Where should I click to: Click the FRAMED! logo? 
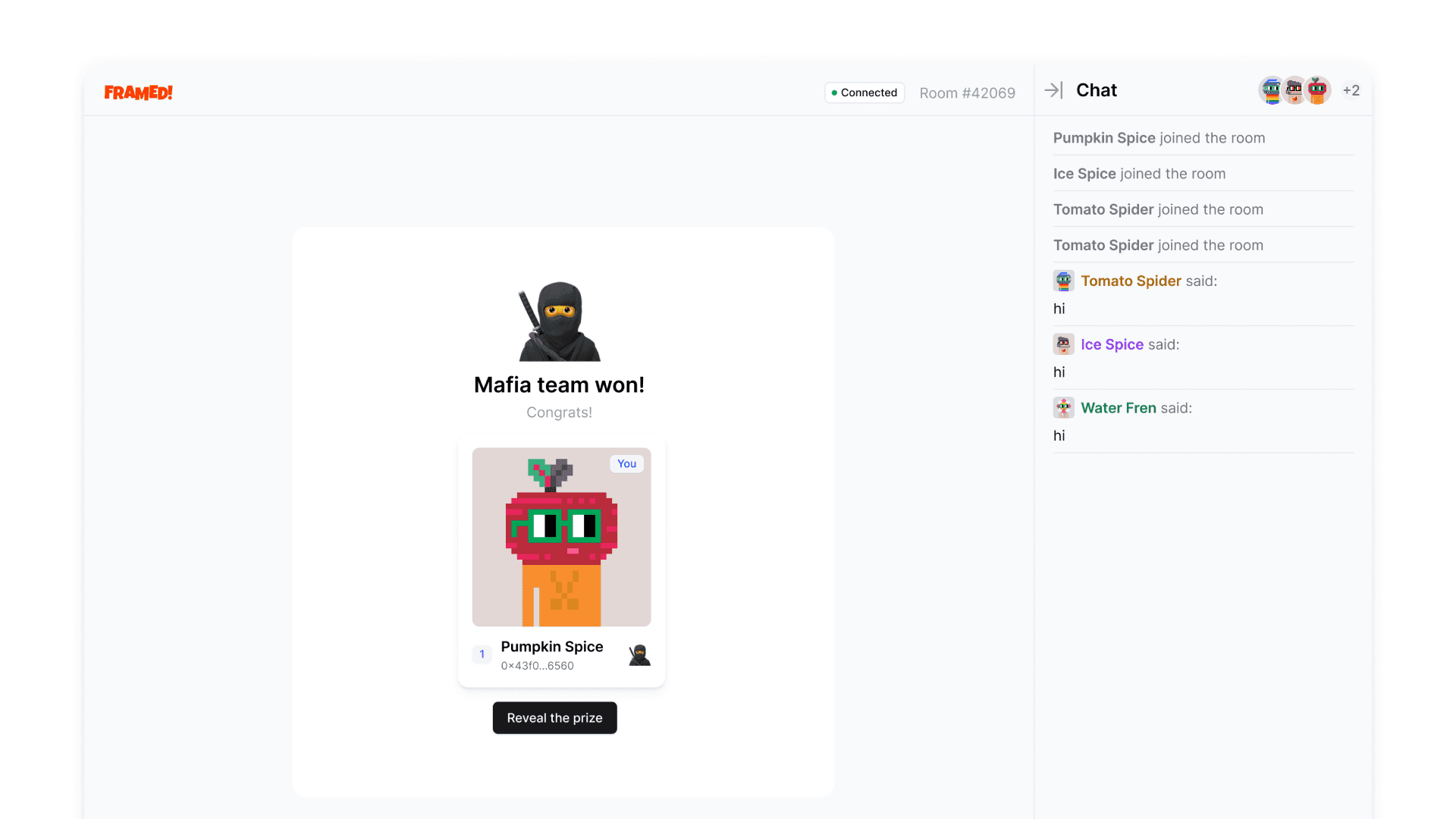pos(138,93)
